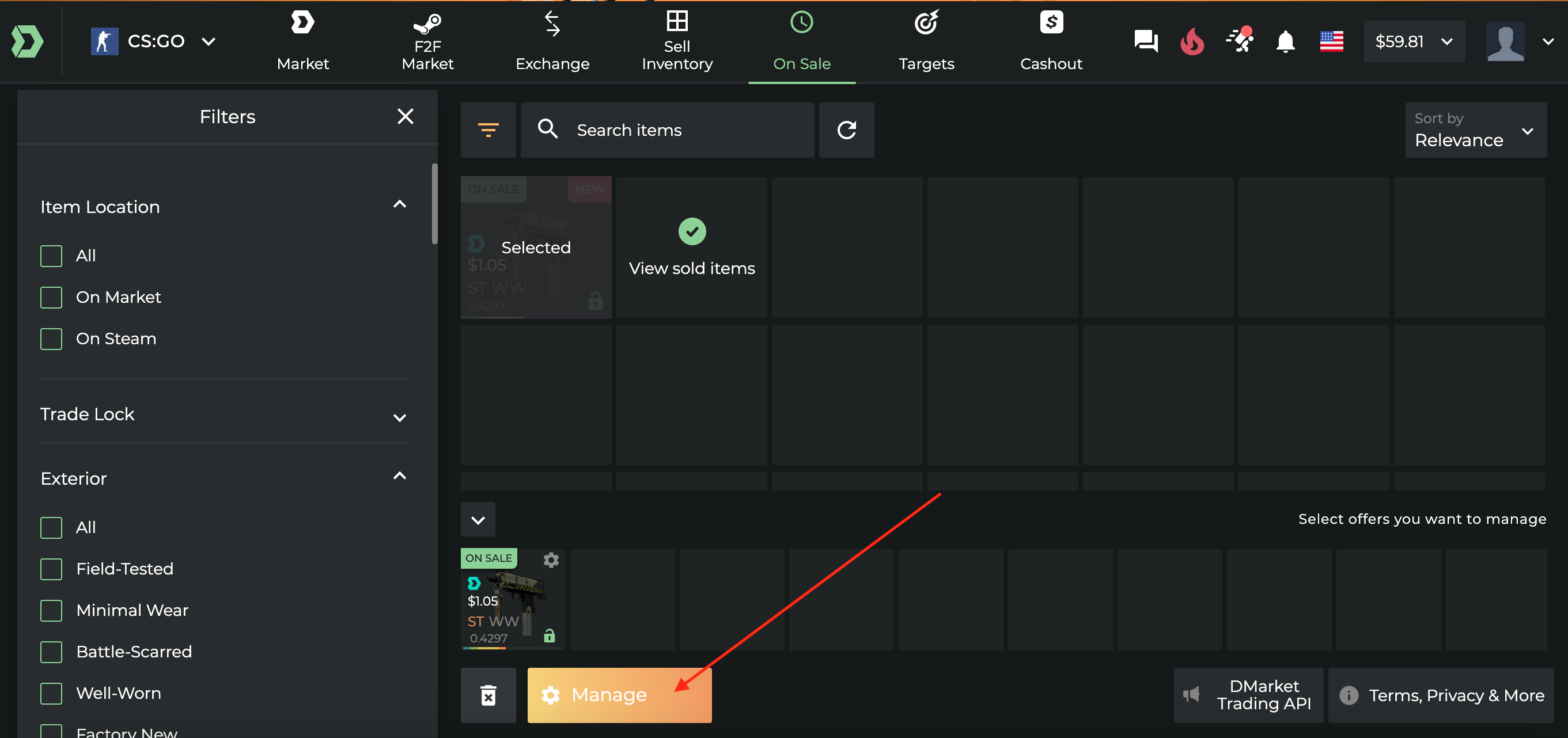Open Terms, Privacy & More
Viewport: 1568px width, 738px height.
[1441, 695]
